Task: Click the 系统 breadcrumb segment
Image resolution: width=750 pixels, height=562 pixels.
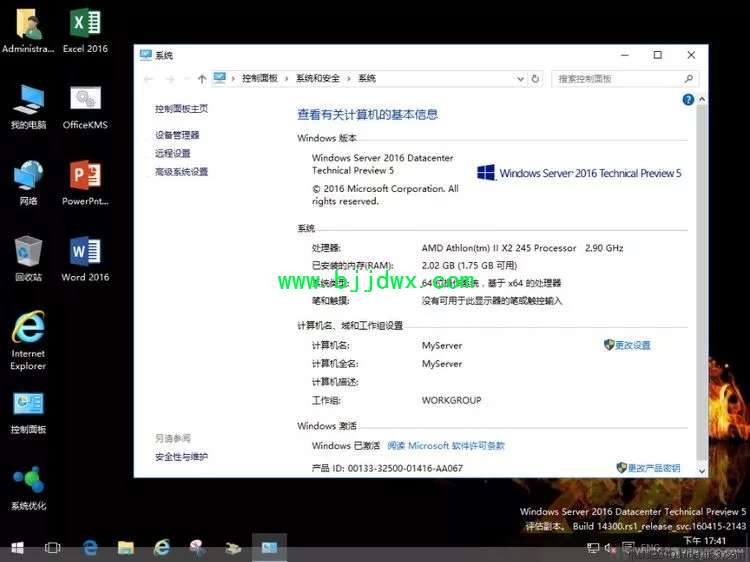Action: click(367, 78)
